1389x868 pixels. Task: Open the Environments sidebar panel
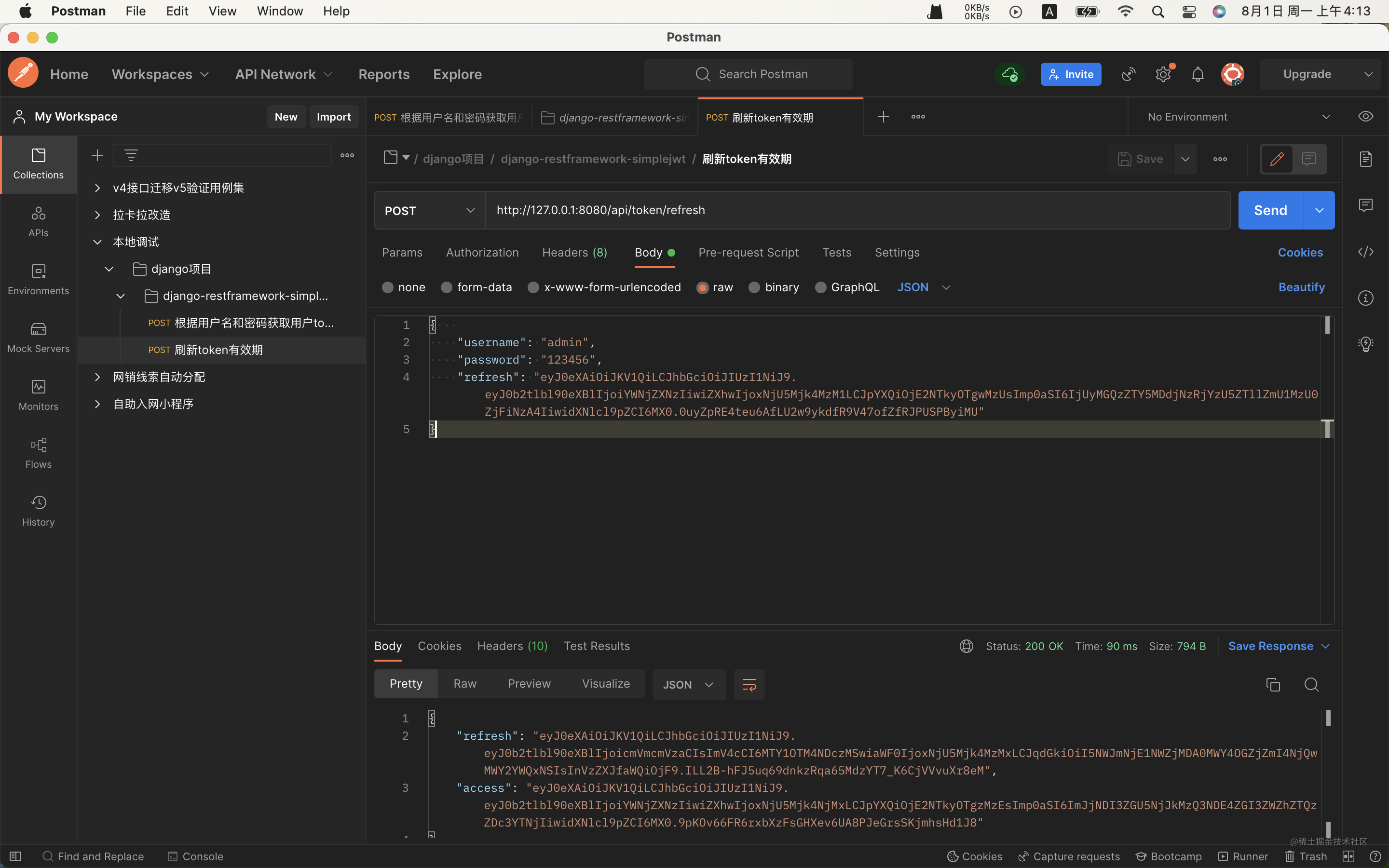pos(39,280)
